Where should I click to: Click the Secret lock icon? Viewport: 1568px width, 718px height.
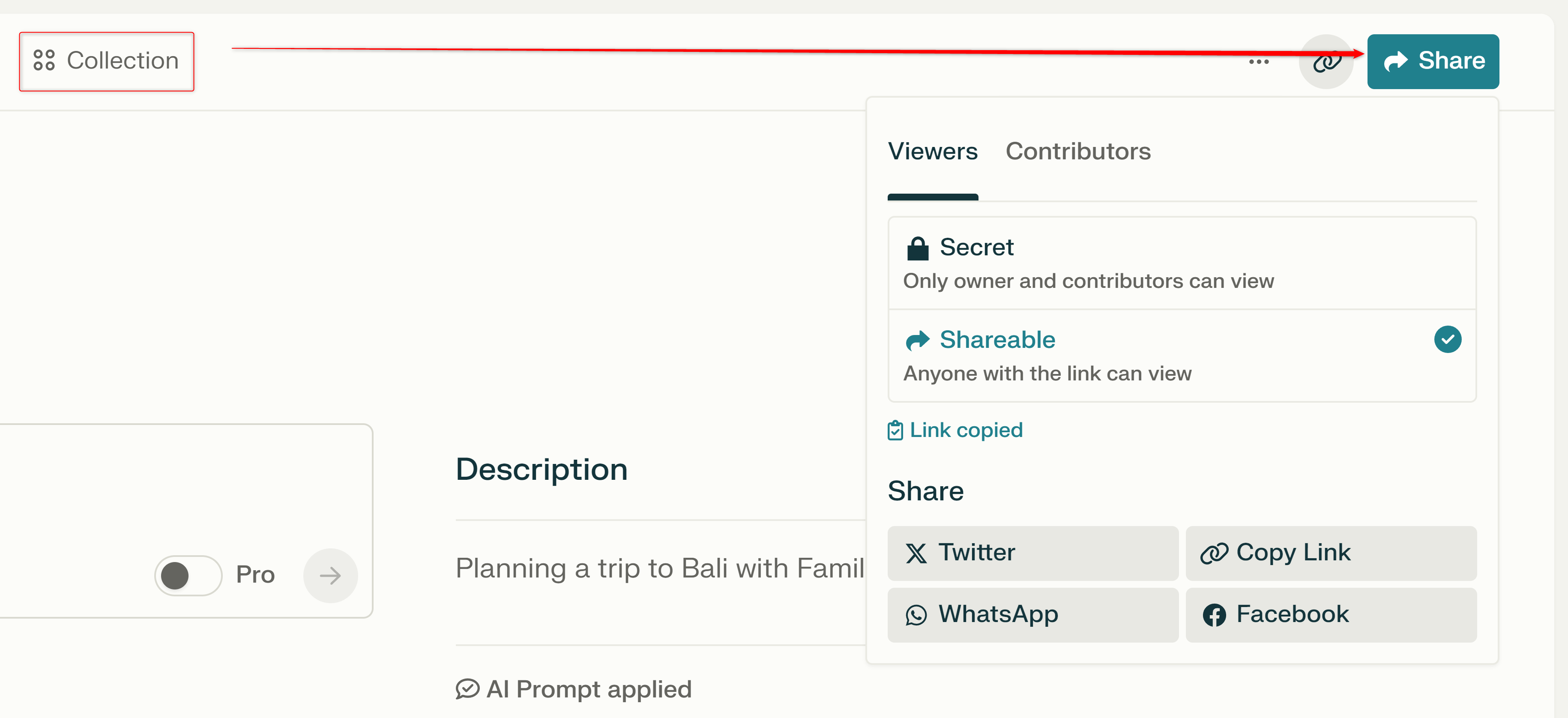click(x=917, y=248)
